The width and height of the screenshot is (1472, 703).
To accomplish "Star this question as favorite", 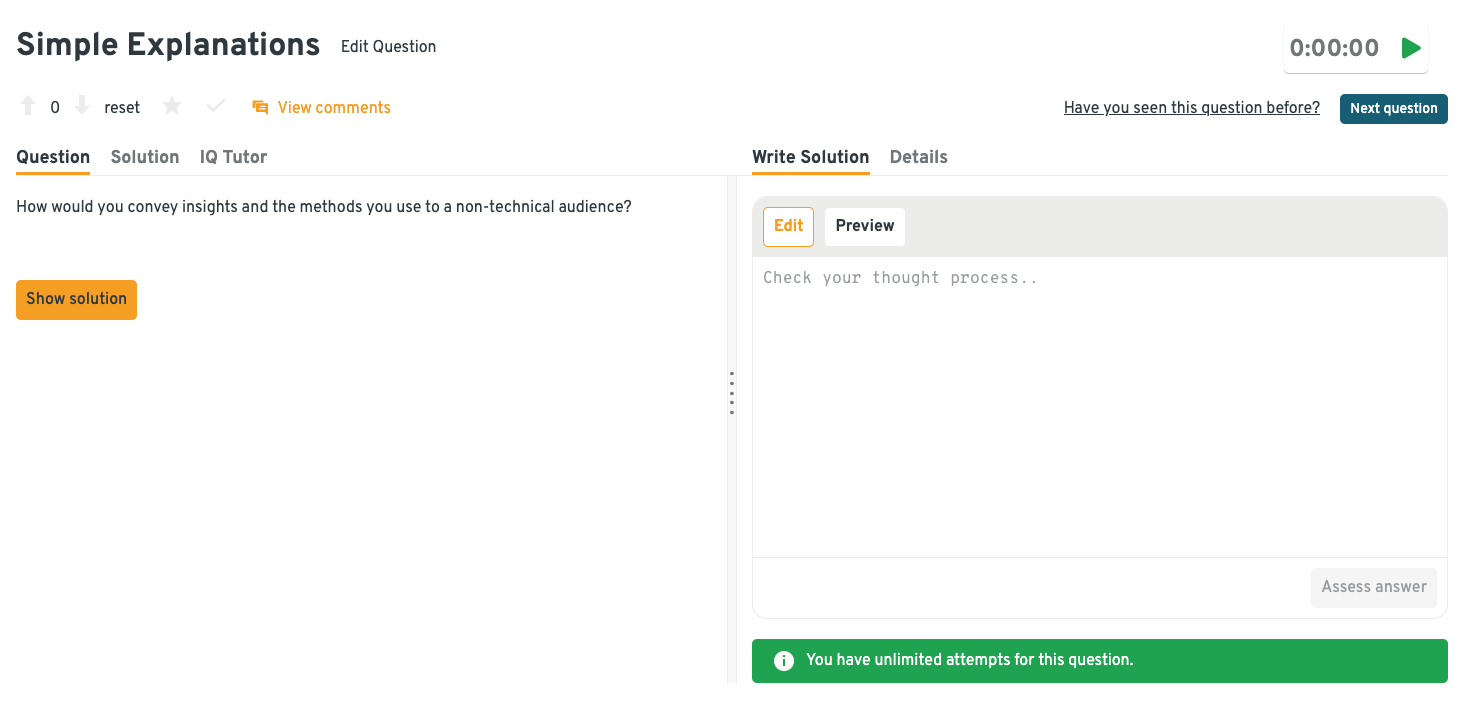I will point(172,106).
